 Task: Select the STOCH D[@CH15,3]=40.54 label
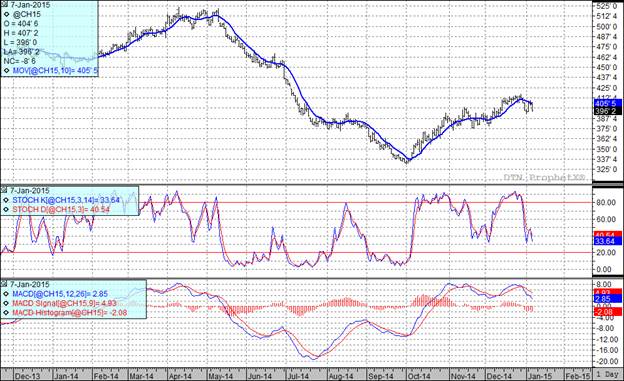pyautogui.click(x=61, y=209)
